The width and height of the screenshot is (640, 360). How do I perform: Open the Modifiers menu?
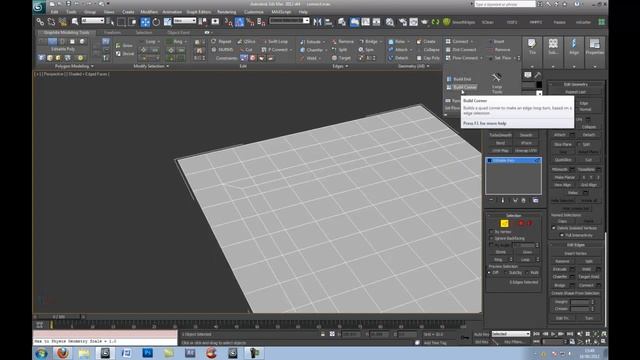click(x=149, y=12)
